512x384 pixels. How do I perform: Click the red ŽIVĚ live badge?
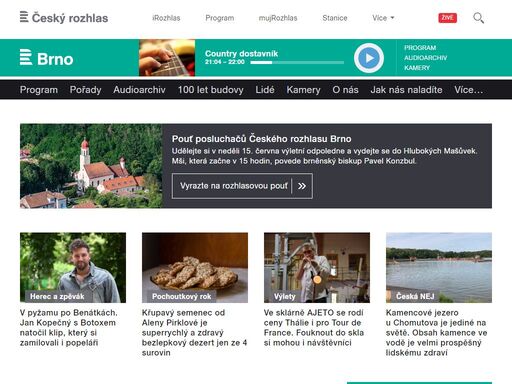tap(447, 18)
